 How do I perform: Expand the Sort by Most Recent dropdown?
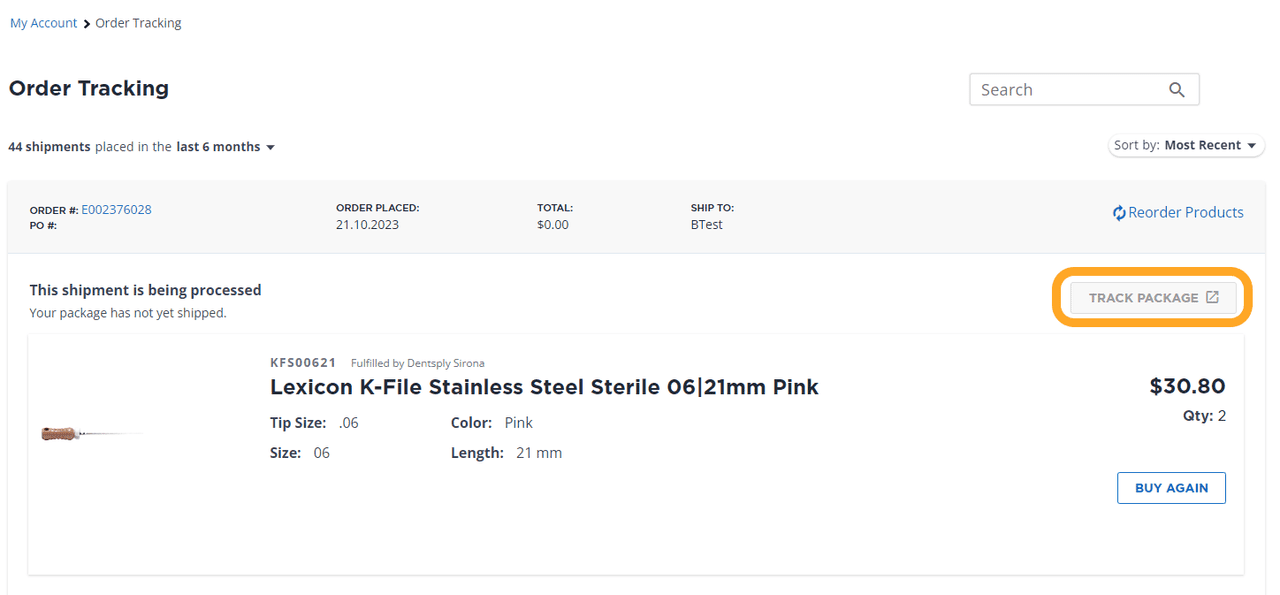(1186, 146)
